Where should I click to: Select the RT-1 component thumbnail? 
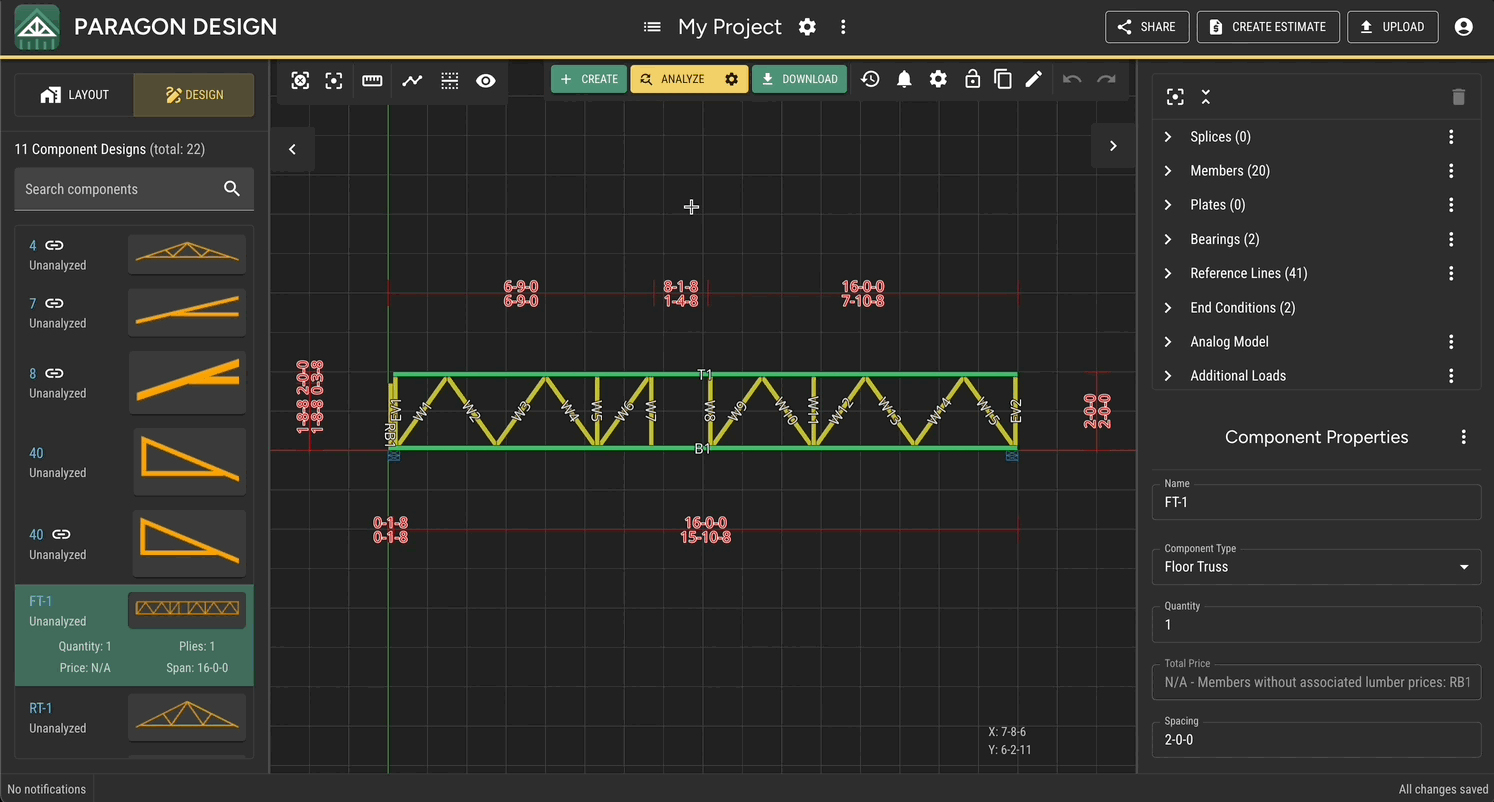pyautogui.click(x=186, y=717)
